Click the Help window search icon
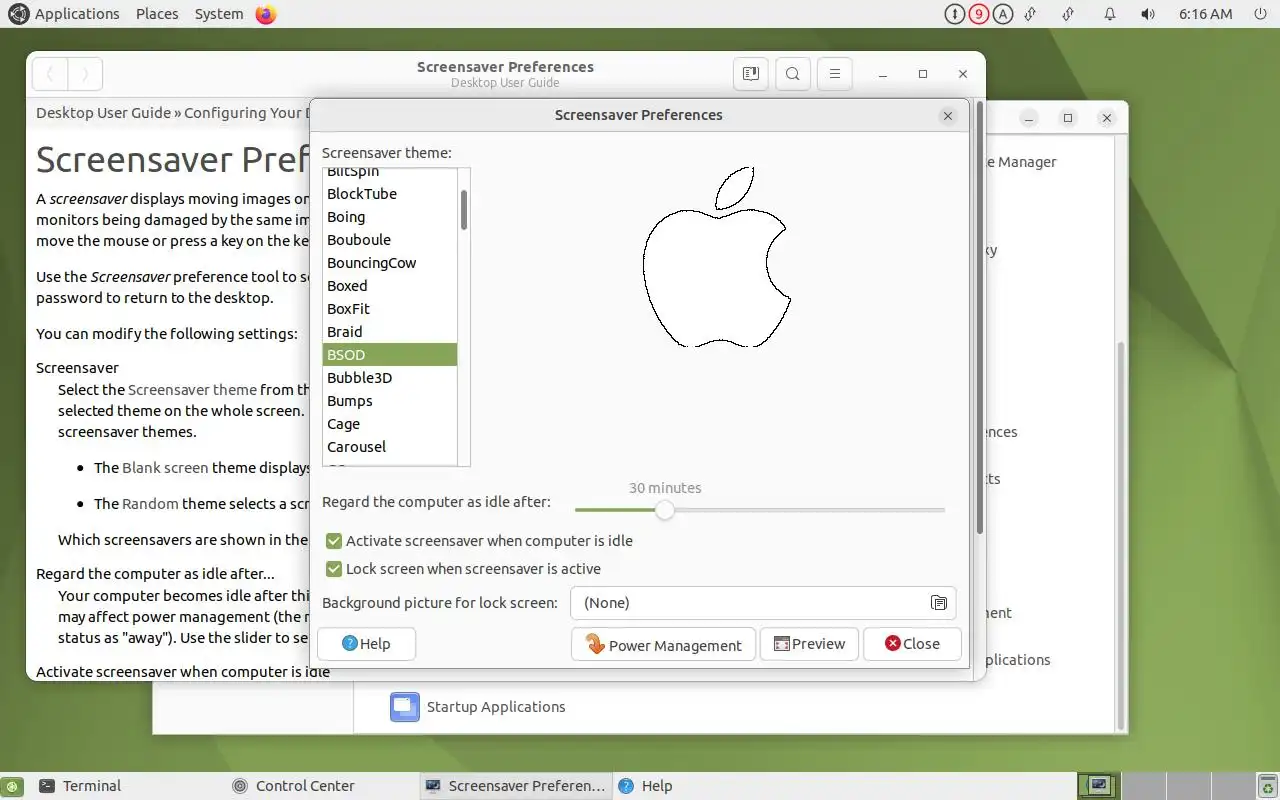 tap(793, 74)
